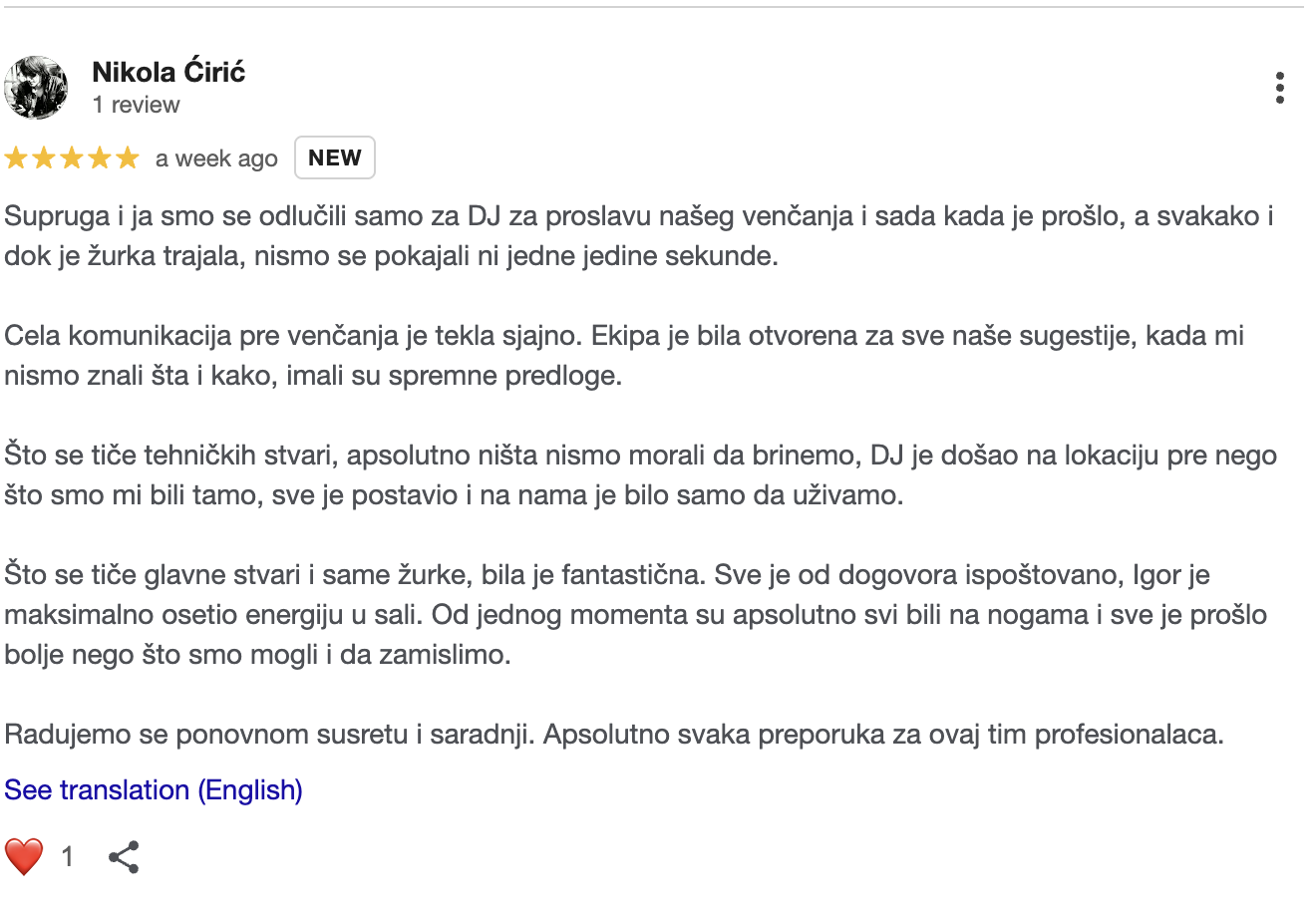This screenshot has height=919, width=1316.
Task: Click the "1 review" label under the name
Action: coord(137,105)
